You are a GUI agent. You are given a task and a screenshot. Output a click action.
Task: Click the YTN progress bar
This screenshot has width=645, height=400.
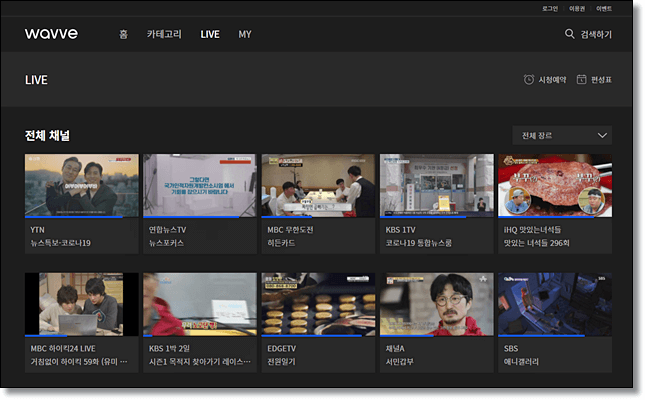pos(81,217)
